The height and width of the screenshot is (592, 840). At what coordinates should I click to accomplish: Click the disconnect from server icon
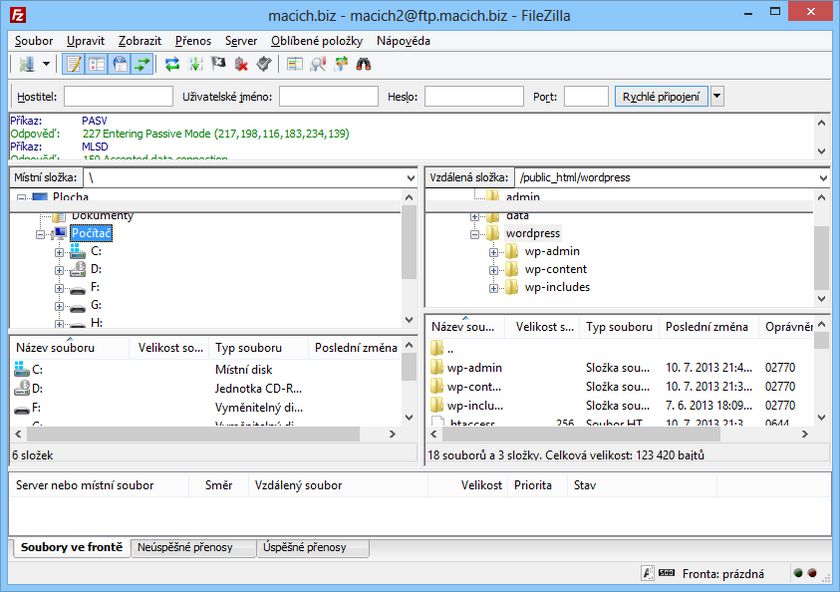pyautogui.click(x=241, y=64)
